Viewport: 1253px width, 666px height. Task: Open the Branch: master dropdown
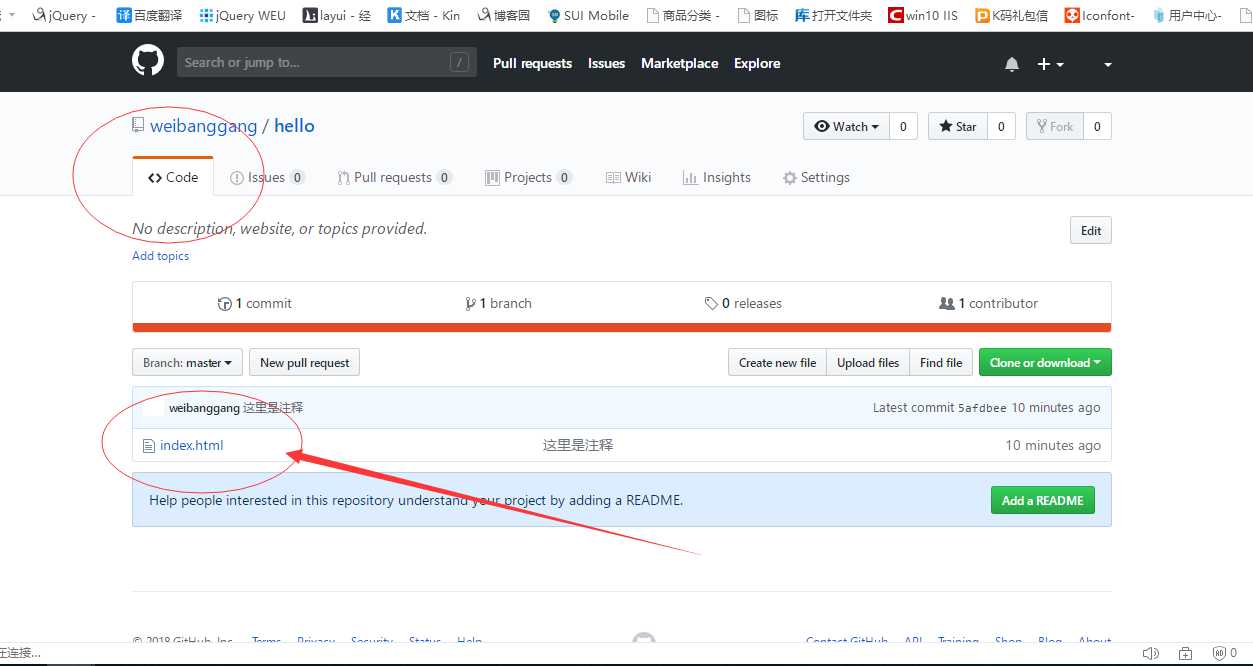coord(187,362)
